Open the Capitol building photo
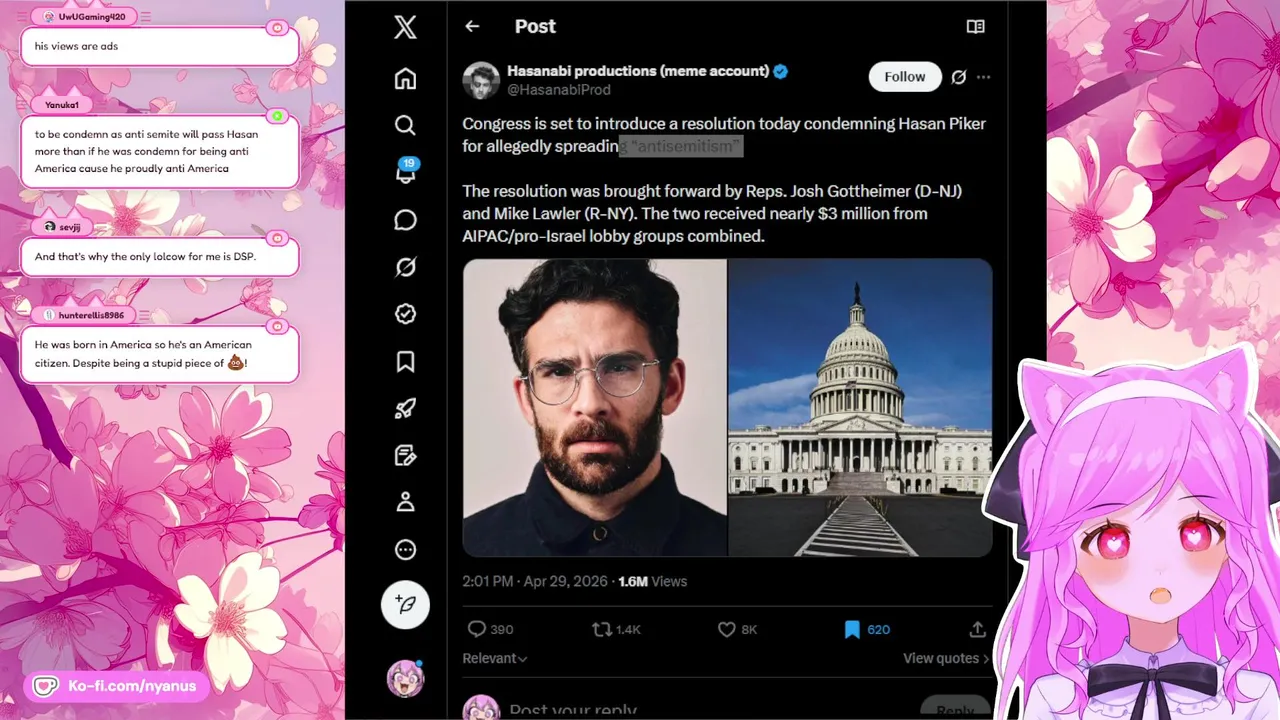 coord(861,407)
